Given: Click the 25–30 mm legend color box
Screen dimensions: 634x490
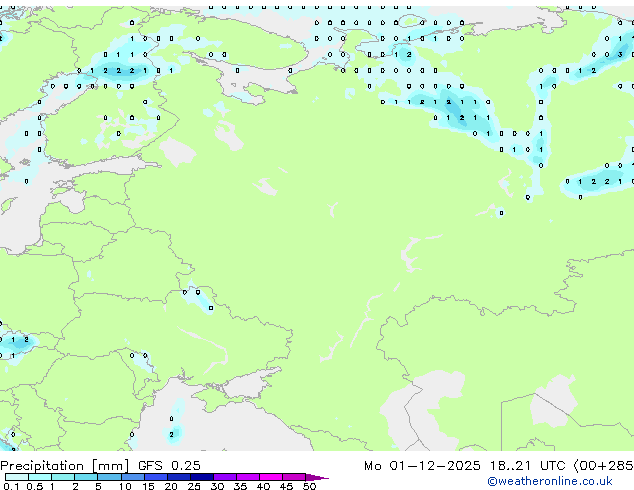Looking at the screenshot, I should click(x=202, y=477).
